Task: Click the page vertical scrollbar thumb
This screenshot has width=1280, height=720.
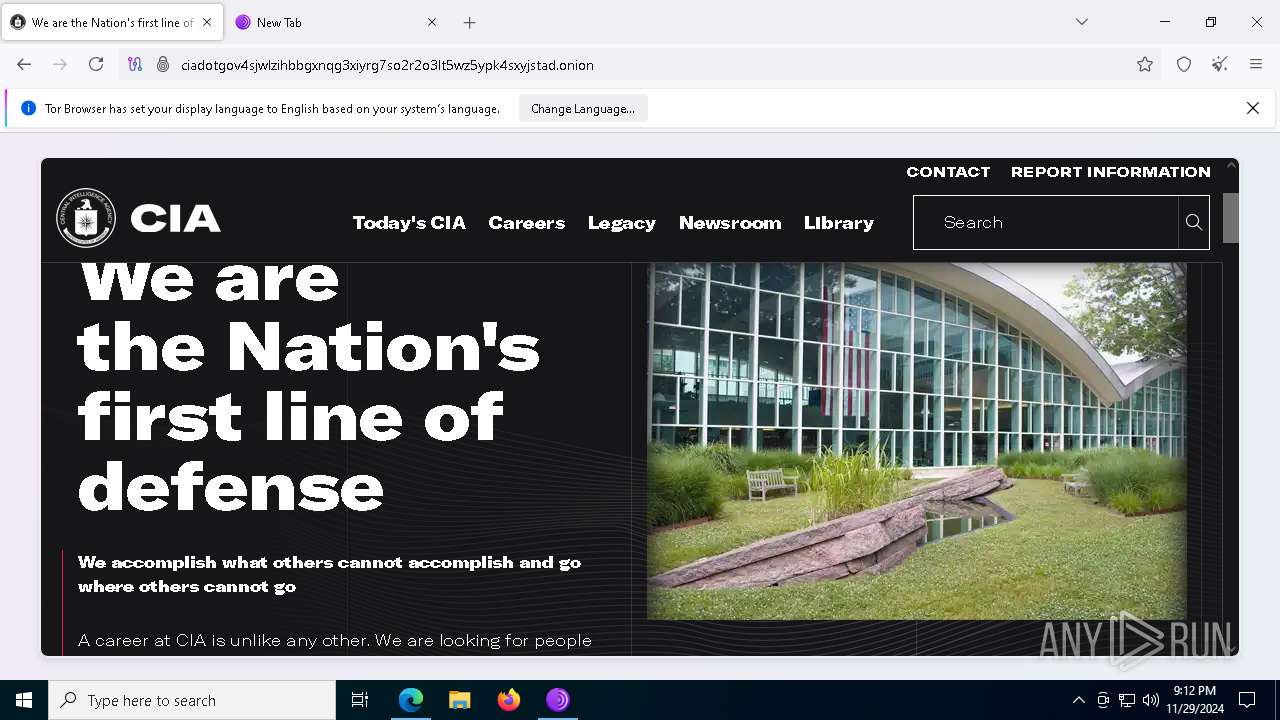Action: click(1231, 217)
